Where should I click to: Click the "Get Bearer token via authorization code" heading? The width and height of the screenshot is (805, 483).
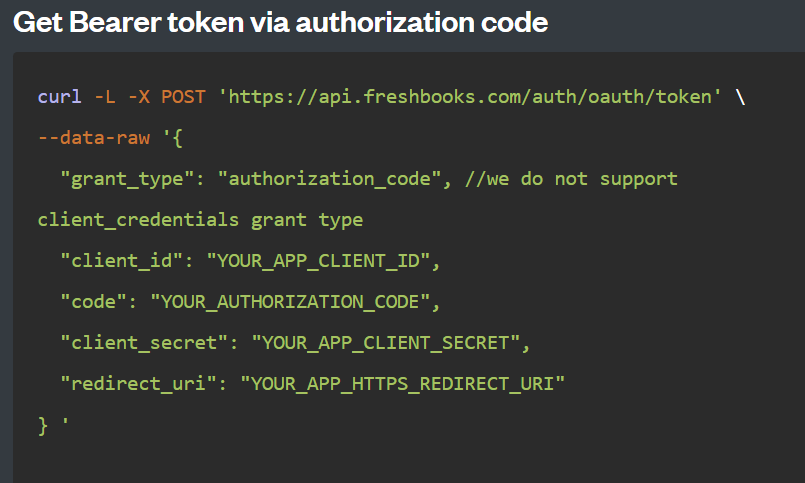280,23
